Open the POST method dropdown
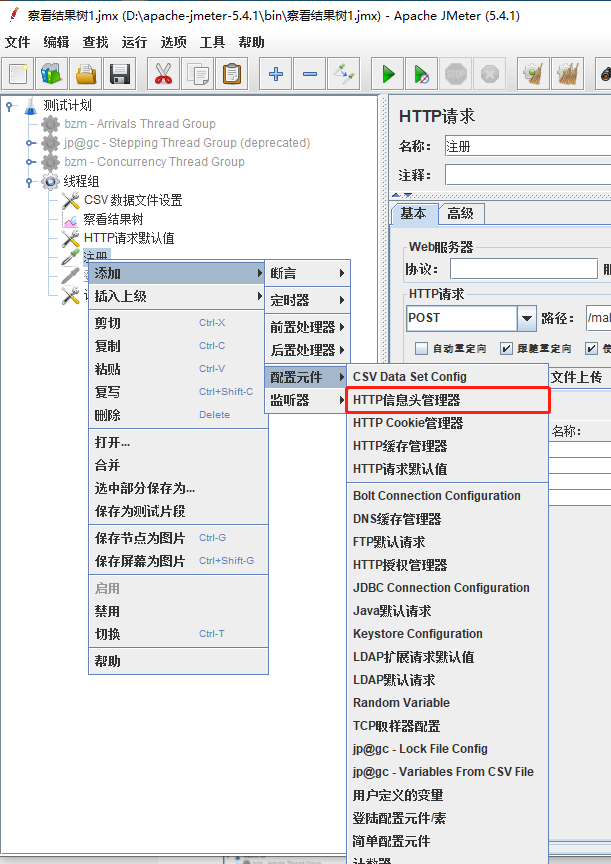Image resolution: width=611 pixels, height=864 pixels. click(527, 318)
